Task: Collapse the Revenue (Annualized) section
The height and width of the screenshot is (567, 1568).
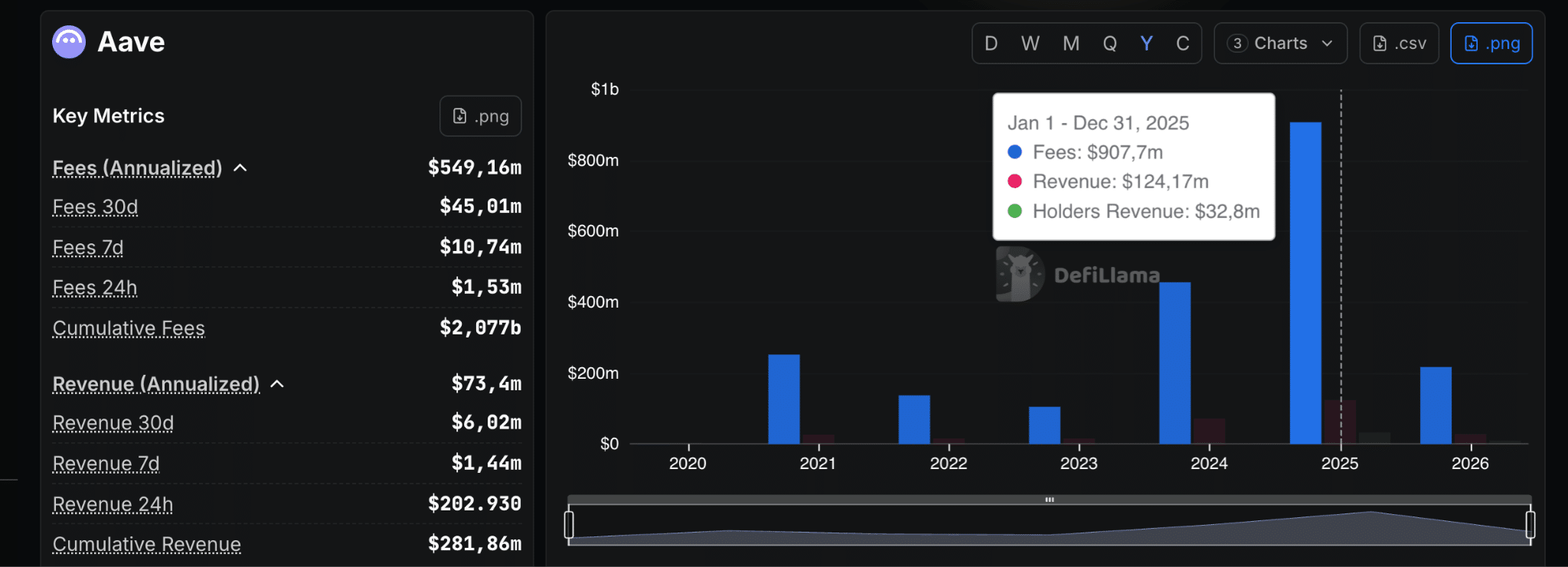Action: (278, 384)
